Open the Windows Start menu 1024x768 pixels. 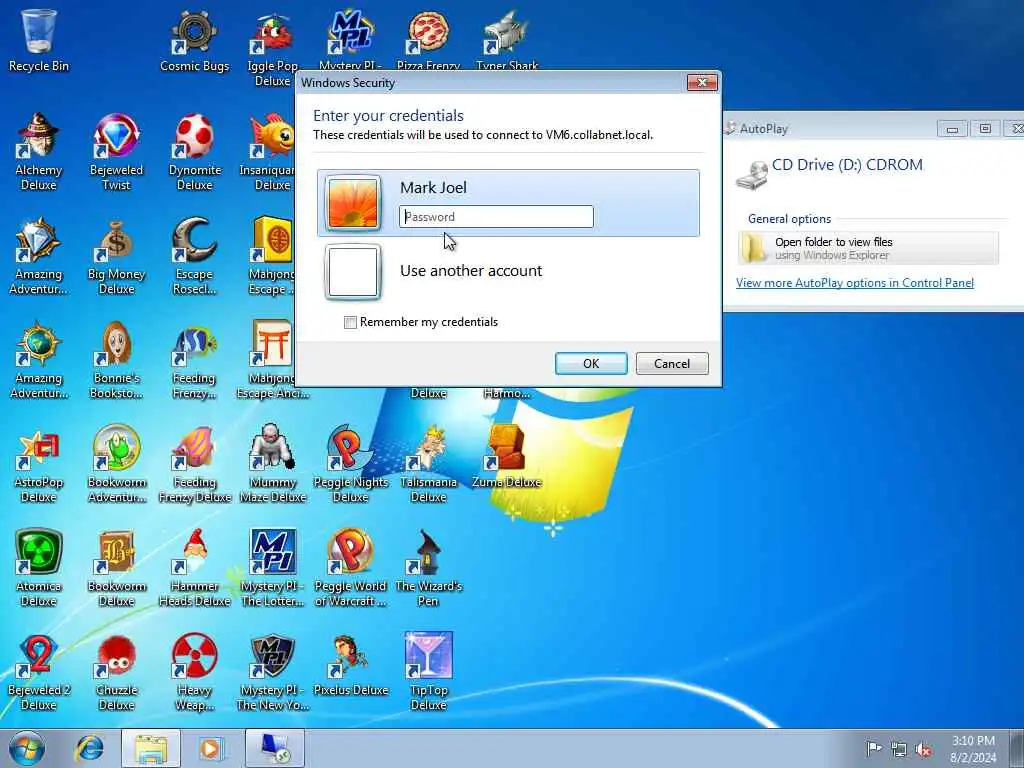[x=27, y=748]
